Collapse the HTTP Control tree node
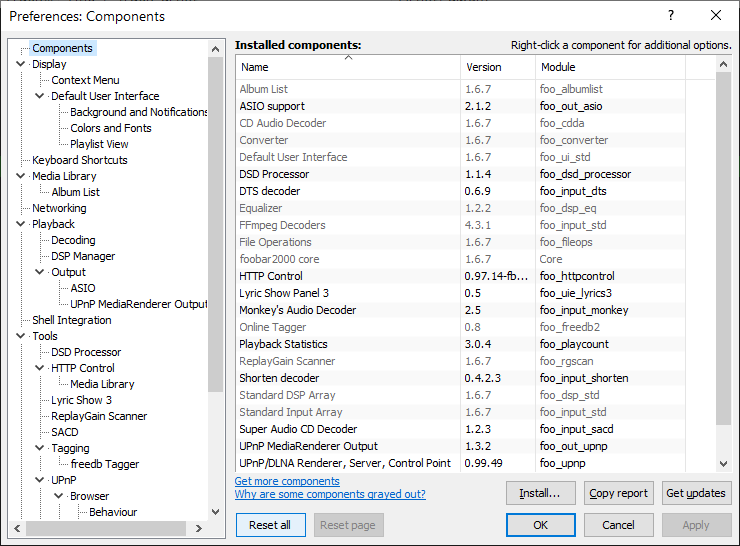This screenshot has width=740, height=546. [x=40, y=368]
